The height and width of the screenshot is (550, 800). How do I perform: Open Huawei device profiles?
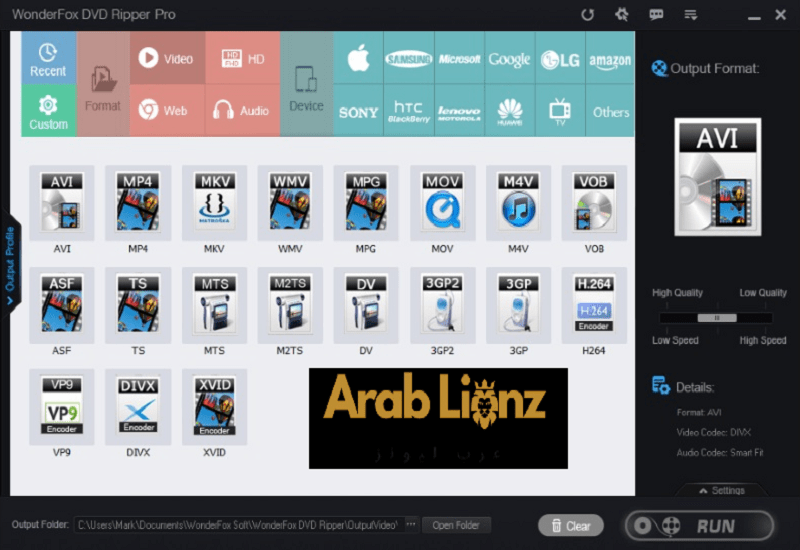pyautogui.click(x=510, y=111)
